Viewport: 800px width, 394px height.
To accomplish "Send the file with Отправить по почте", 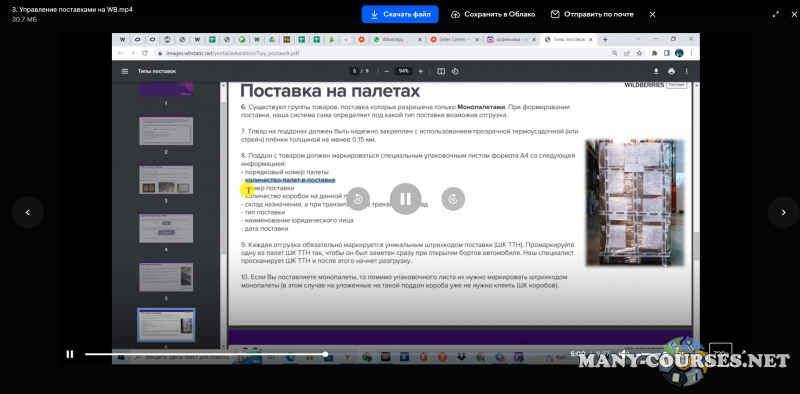I will (x=592, y=14).
